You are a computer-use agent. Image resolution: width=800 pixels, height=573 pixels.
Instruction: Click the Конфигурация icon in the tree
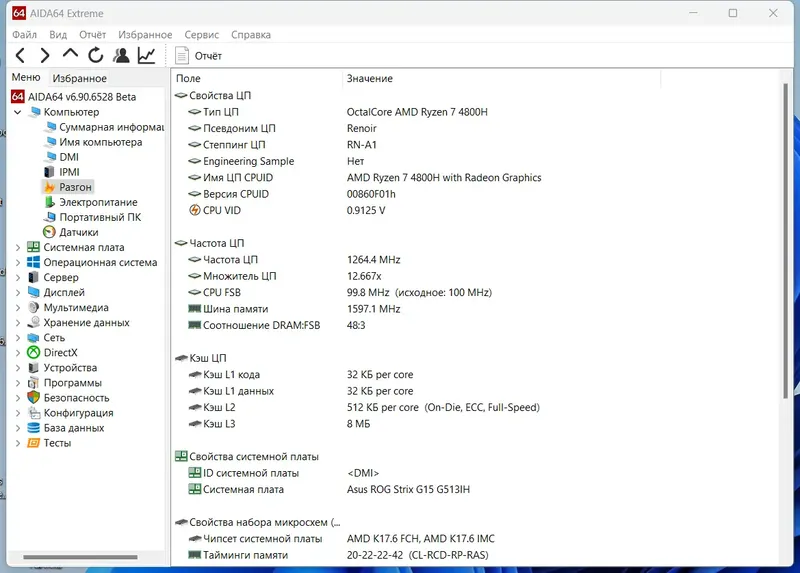coord(34,413)
